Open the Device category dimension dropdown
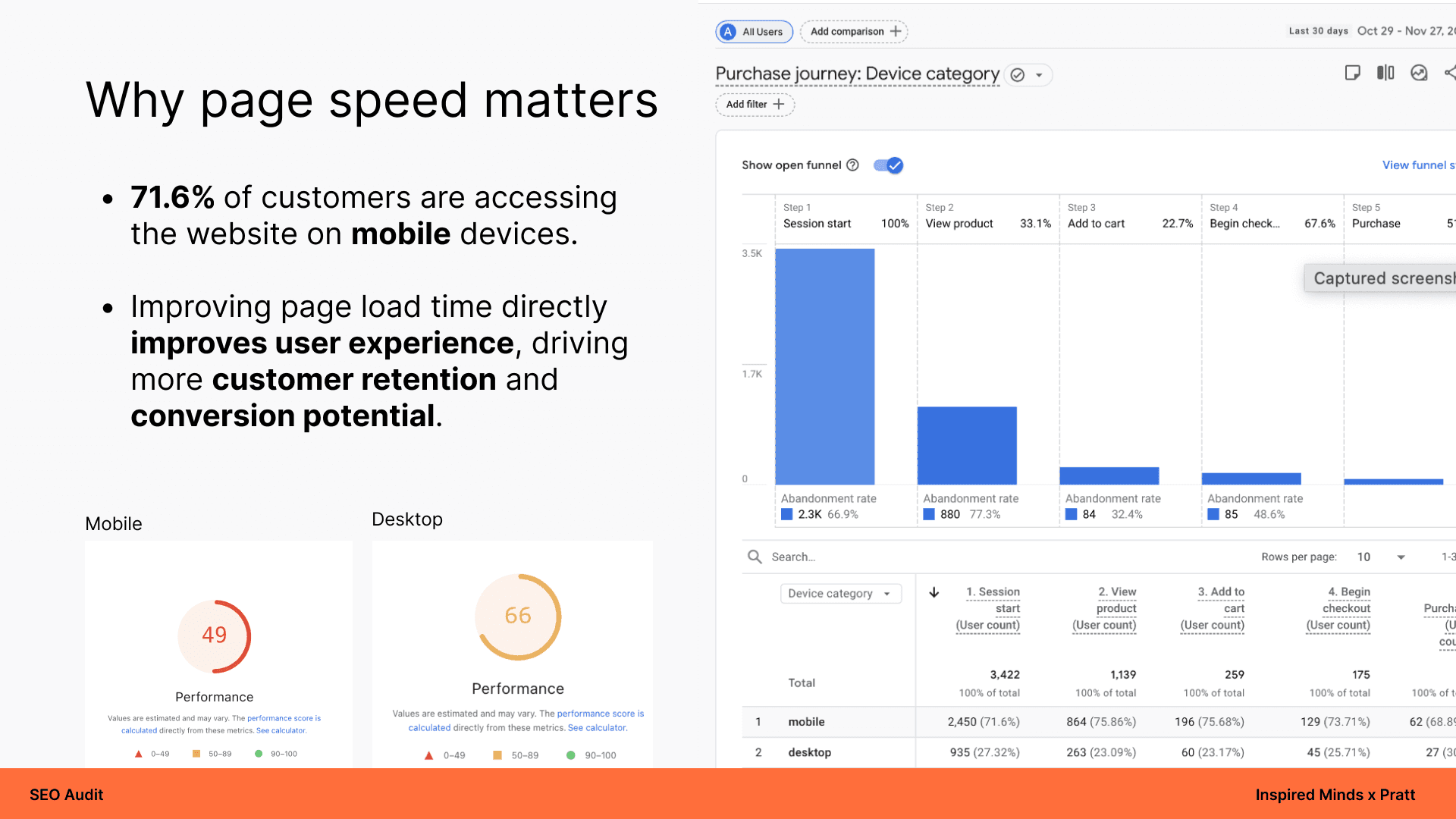The image size is (1456, 819). [x=840, y=594]
